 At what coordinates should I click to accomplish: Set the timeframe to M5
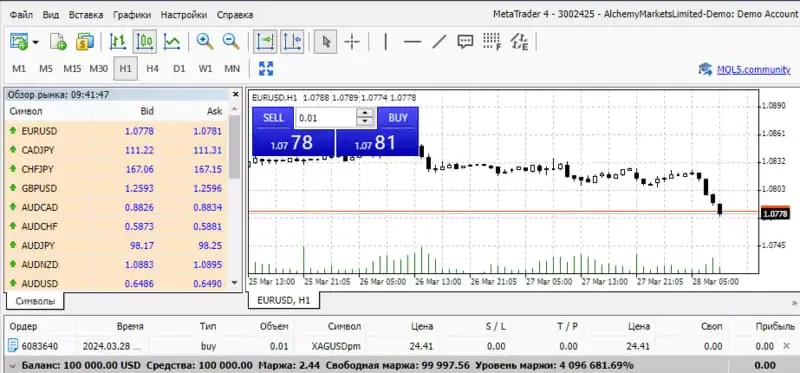point(46,68)
